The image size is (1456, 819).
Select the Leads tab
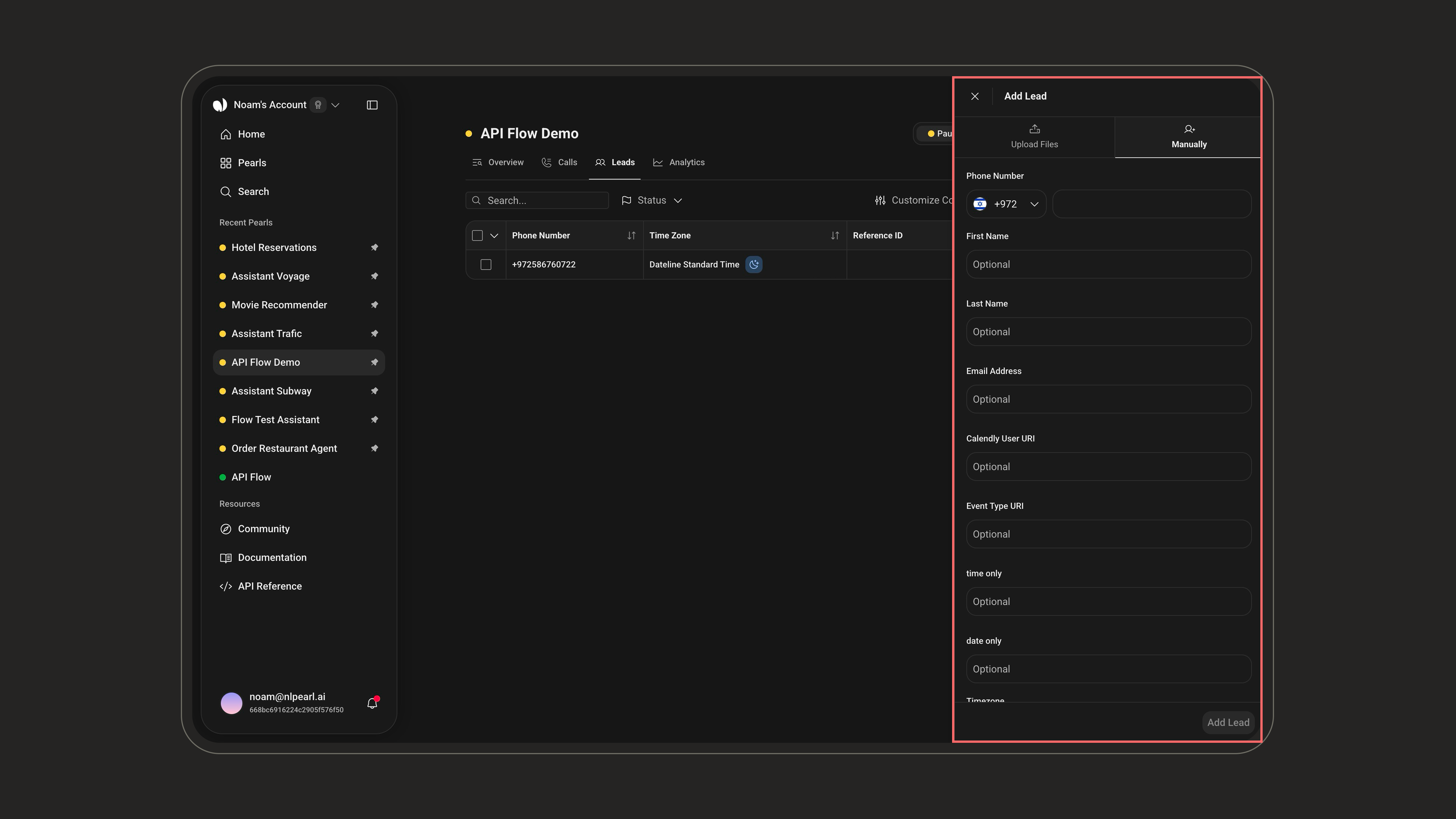(614, 162)
